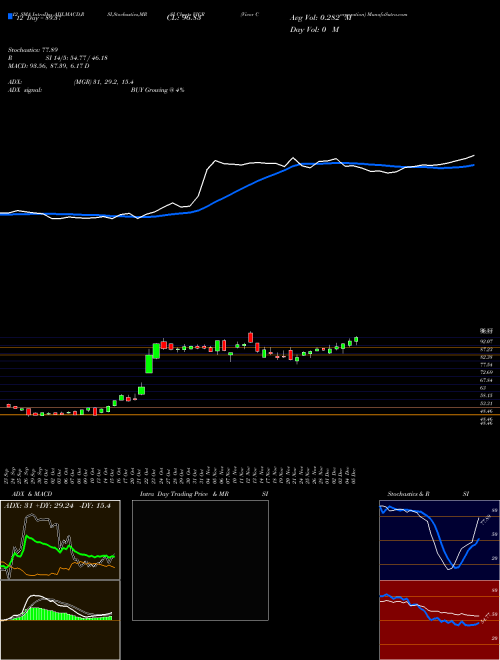Select the 'Day Vol: 0 M' text
Viewport: 500px width, 660px height.
(x=314, y=30)
